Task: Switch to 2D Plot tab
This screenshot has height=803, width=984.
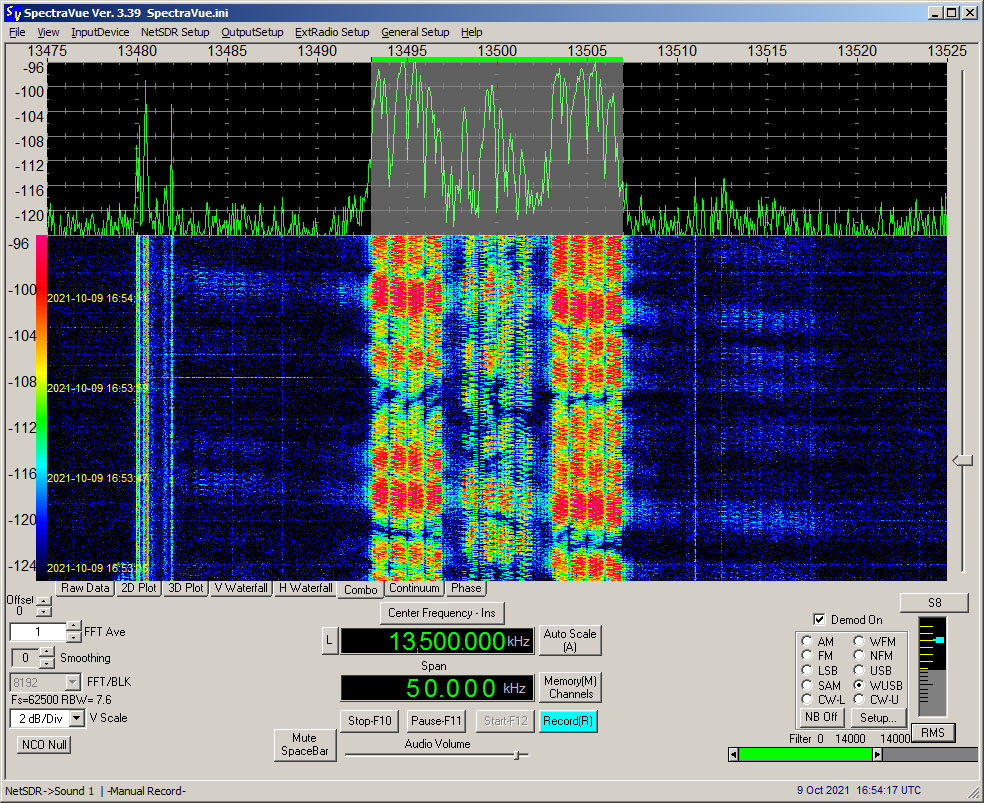Action: [x=139, y=588]
